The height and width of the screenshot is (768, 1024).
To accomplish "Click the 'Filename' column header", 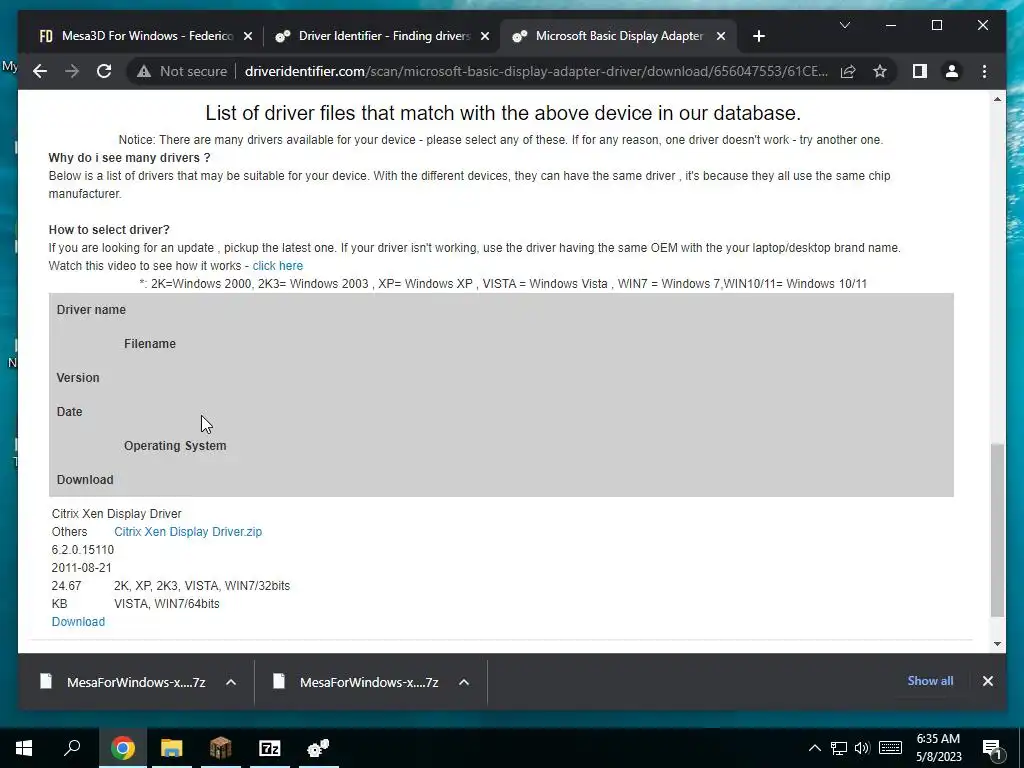I will point(150,344).
